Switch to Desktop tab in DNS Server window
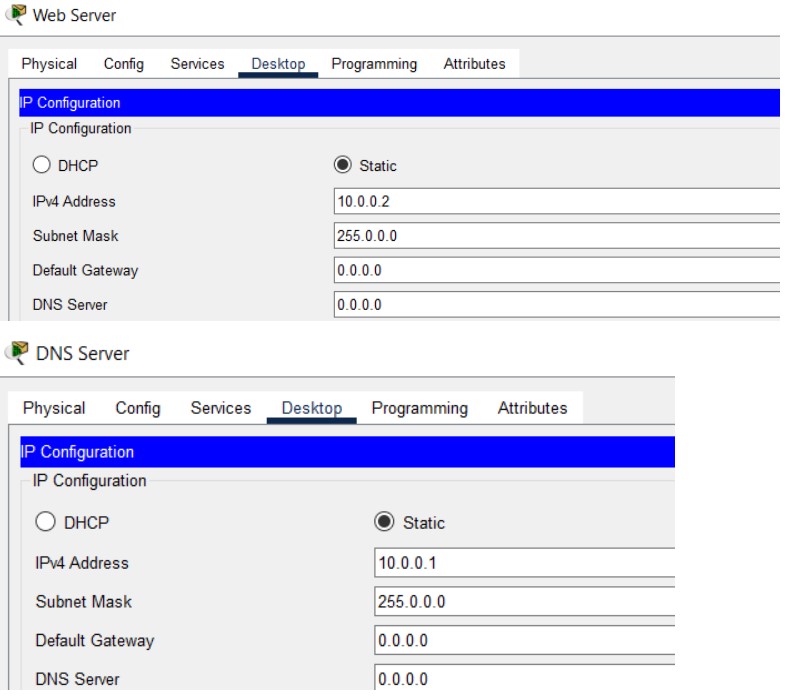Viewport: 788px width, 697px height. (x=312, y=408)
